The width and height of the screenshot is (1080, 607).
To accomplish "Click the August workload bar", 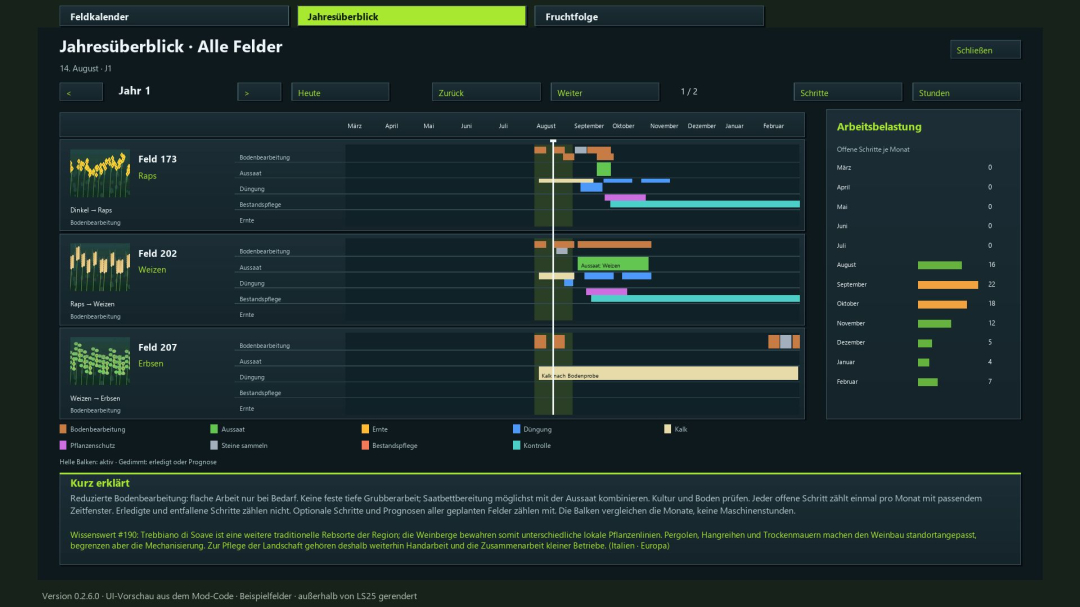I will tap(939, 265).
